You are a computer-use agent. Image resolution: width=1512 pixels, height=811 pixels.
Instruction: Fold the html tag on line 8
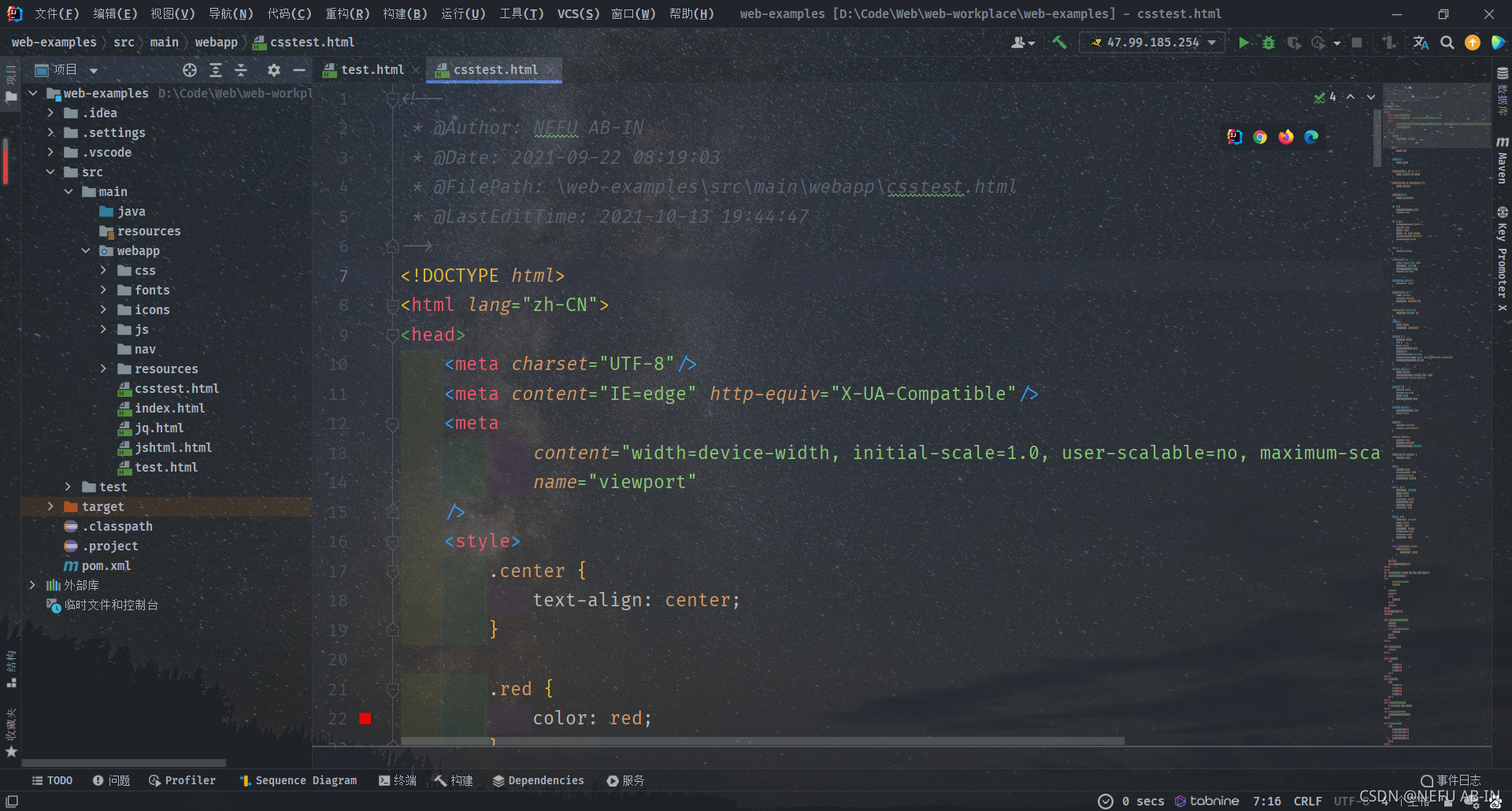coord(392,306)
